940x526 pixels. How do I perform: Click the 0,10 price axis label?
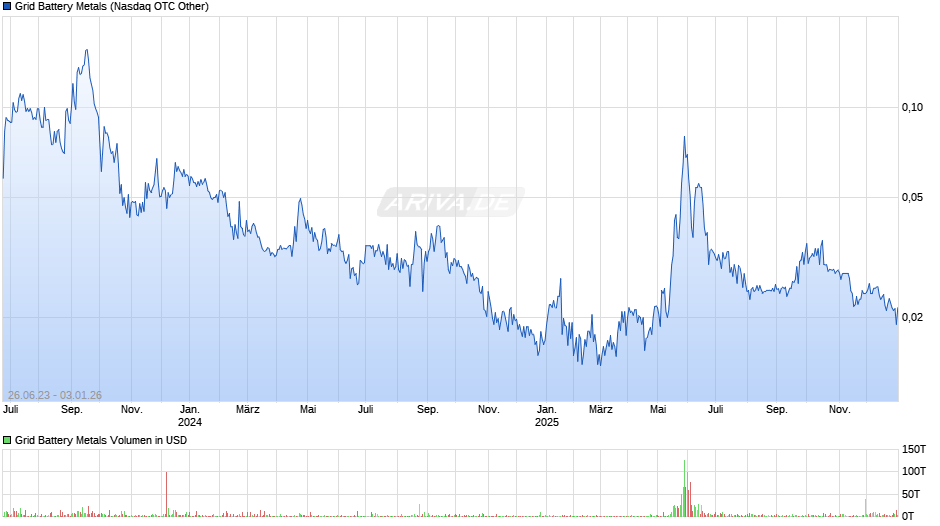tap(912, 107)
